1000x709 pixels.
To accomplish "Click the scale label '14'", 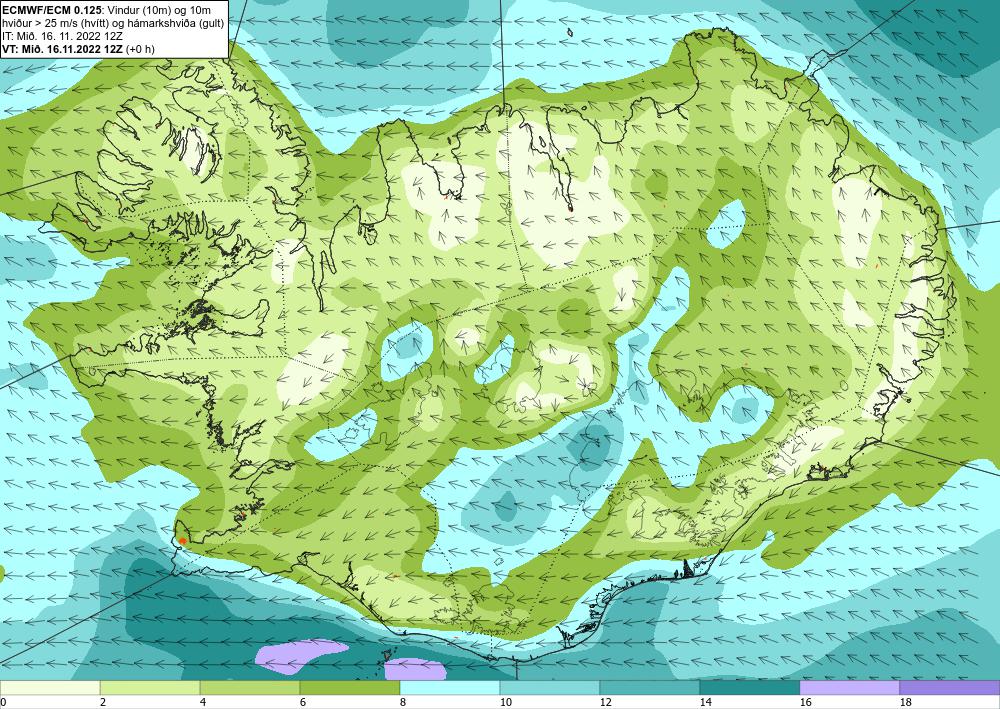I will click(x=705, y=702).
